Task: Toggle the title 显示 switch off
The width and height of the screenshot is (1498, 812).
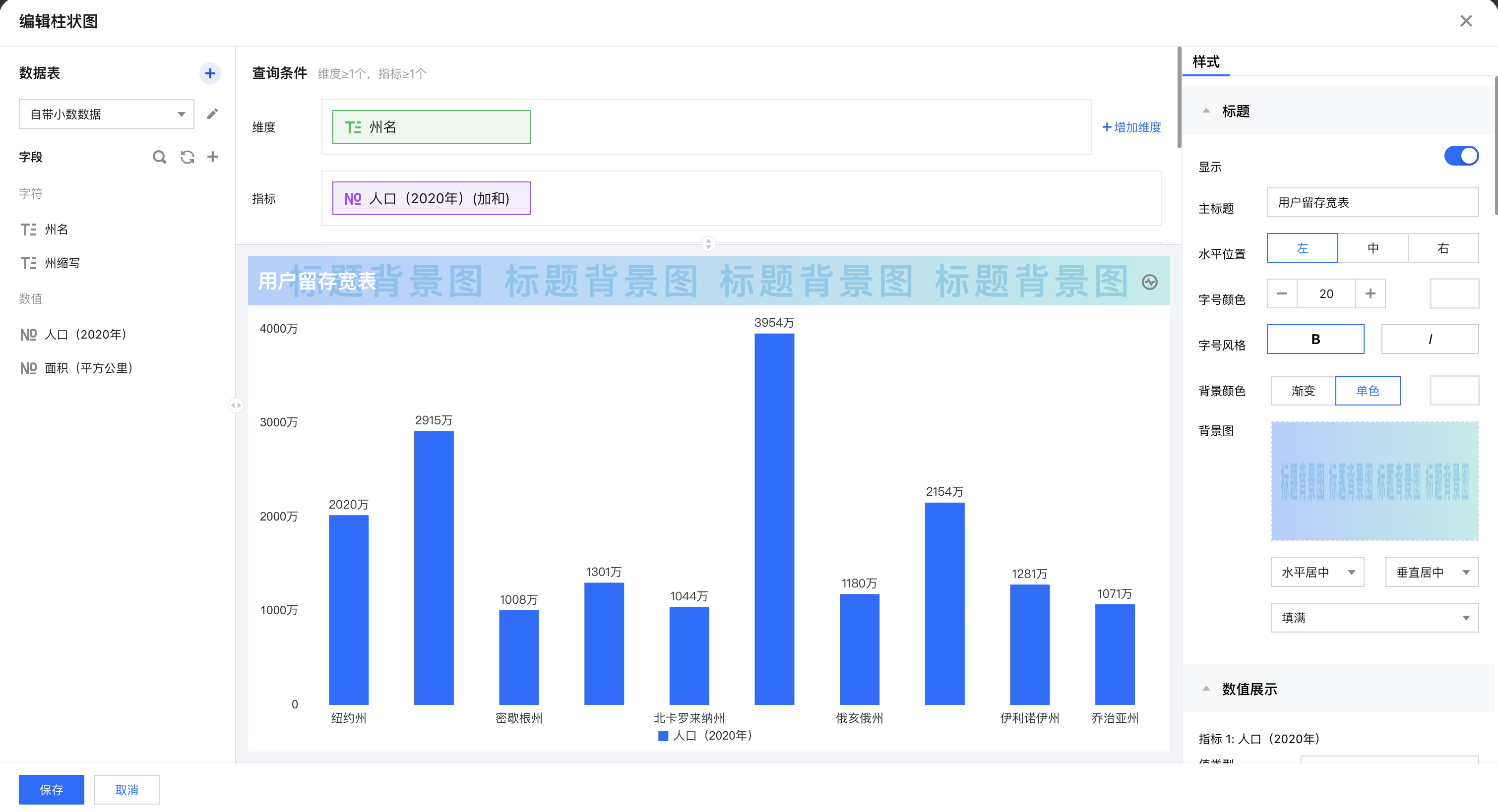Action: click(x=1461, y=156)
